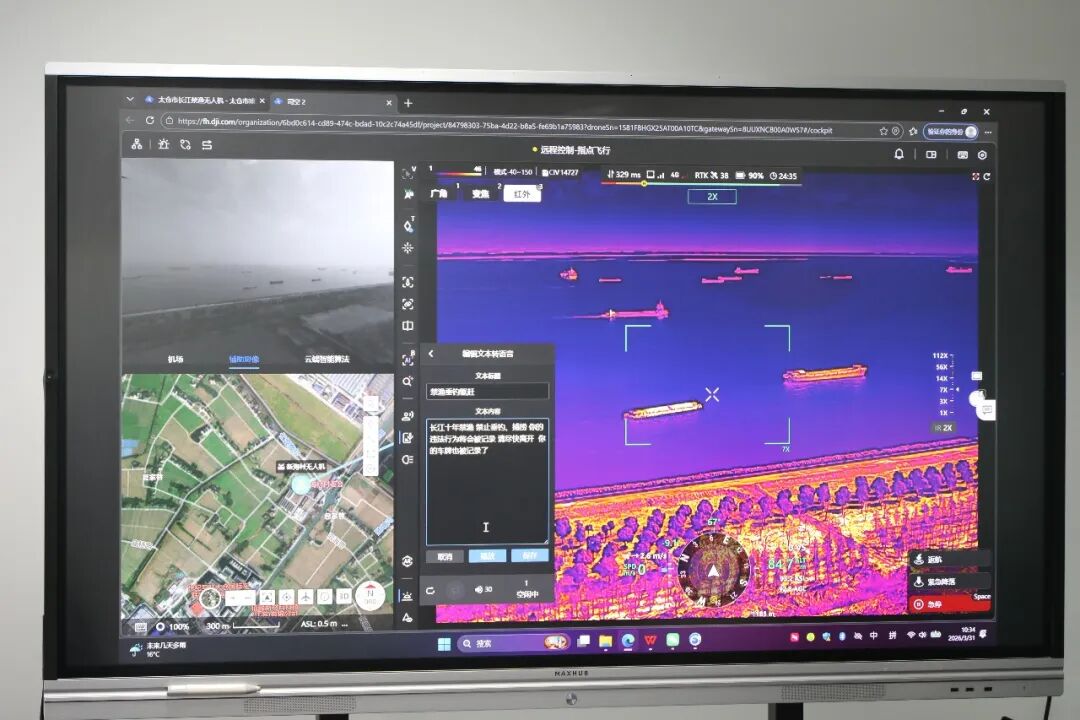
Task: Open the settings gear in top bar
Action: [982, 155]
